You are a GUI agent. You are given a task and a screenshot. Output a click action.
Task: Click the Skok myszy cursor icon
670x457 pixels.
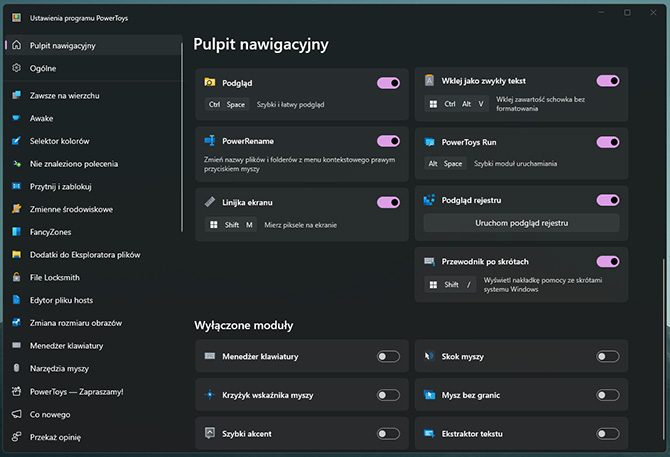(429, 356)
